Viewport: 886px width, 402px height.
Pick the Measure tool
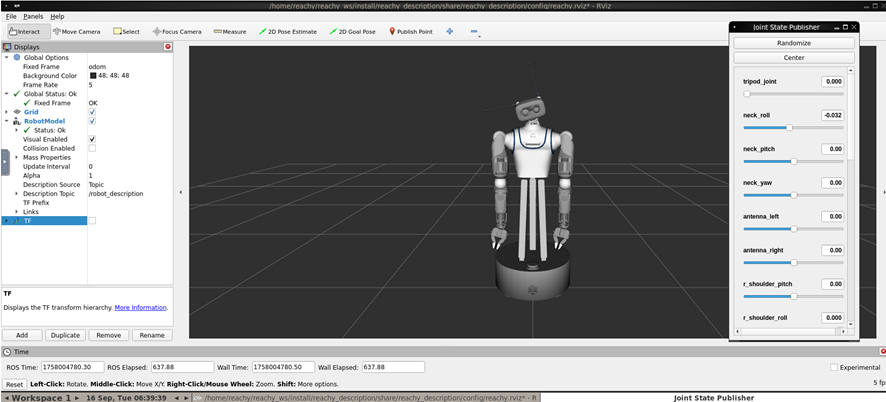click(229, 31)
